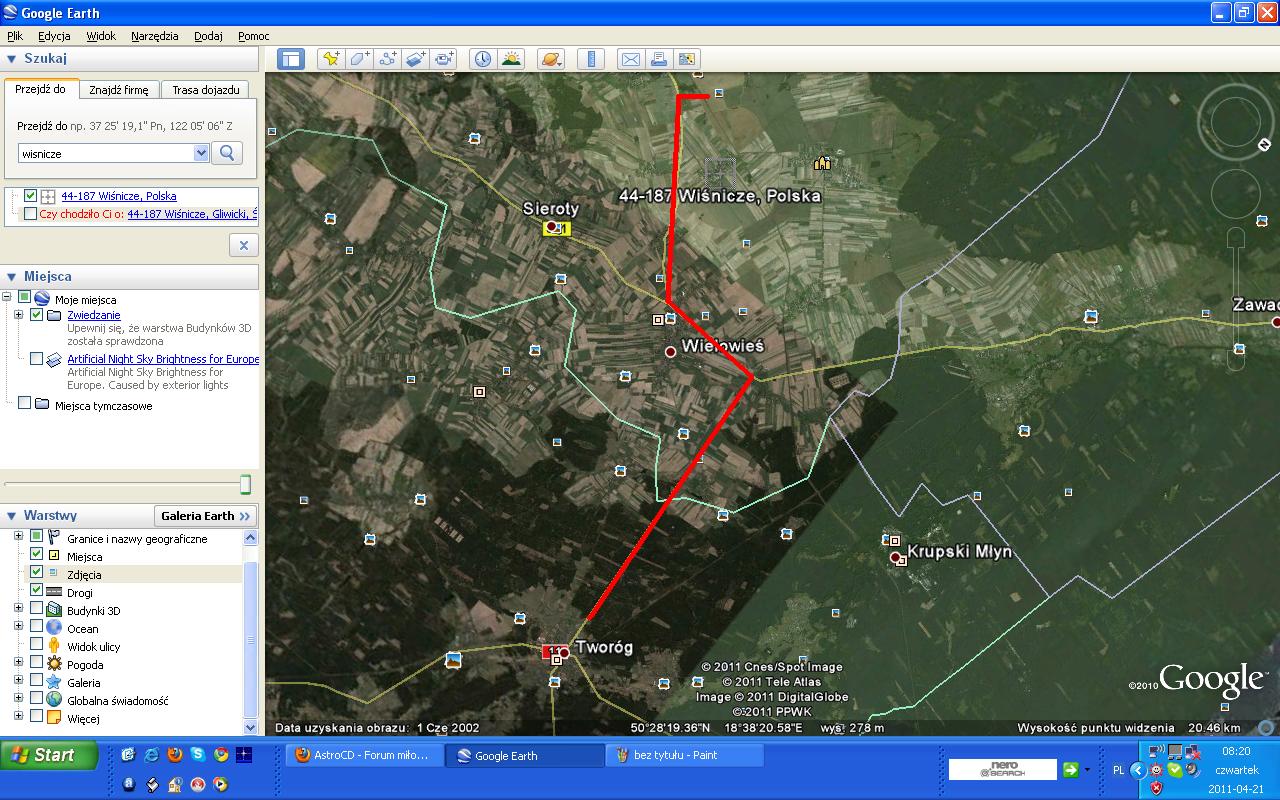Image resolution: width=1280 pixels, height=800 pixels.
Task: Click the View in Google Maps icon
Action: [686, 59]
